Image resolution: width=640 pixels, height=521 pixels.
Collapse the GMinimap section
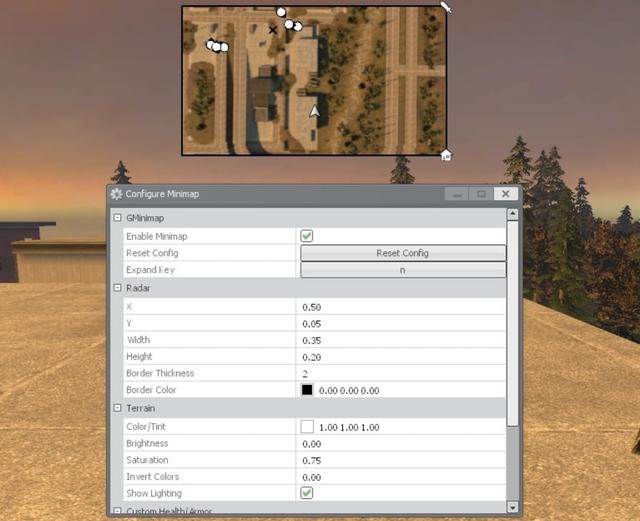[117, 218]
